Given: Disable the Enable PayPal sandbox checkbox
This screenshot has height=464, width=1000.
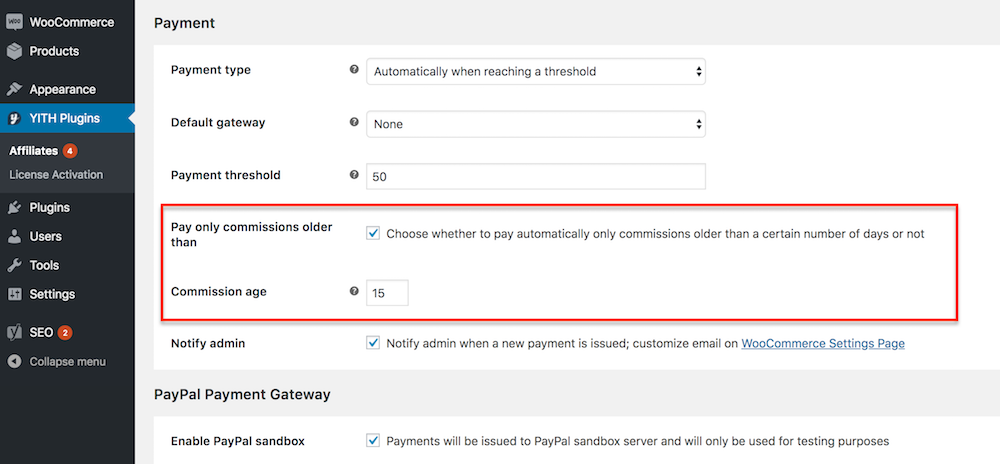Looking at the screenshot, I should tap(373, 440).
